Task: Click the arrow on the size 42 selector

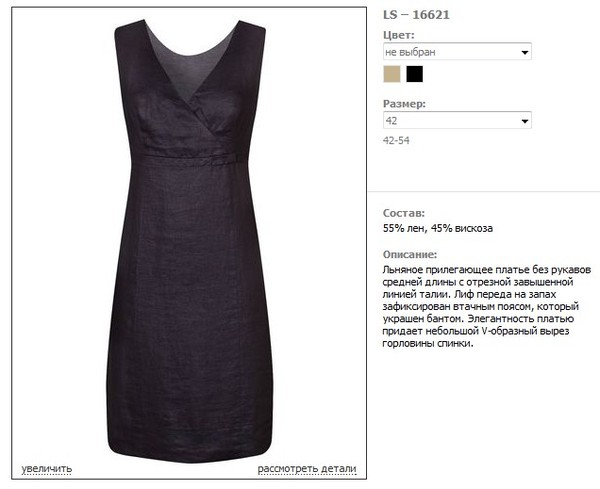Action: [x=525, y=121]
